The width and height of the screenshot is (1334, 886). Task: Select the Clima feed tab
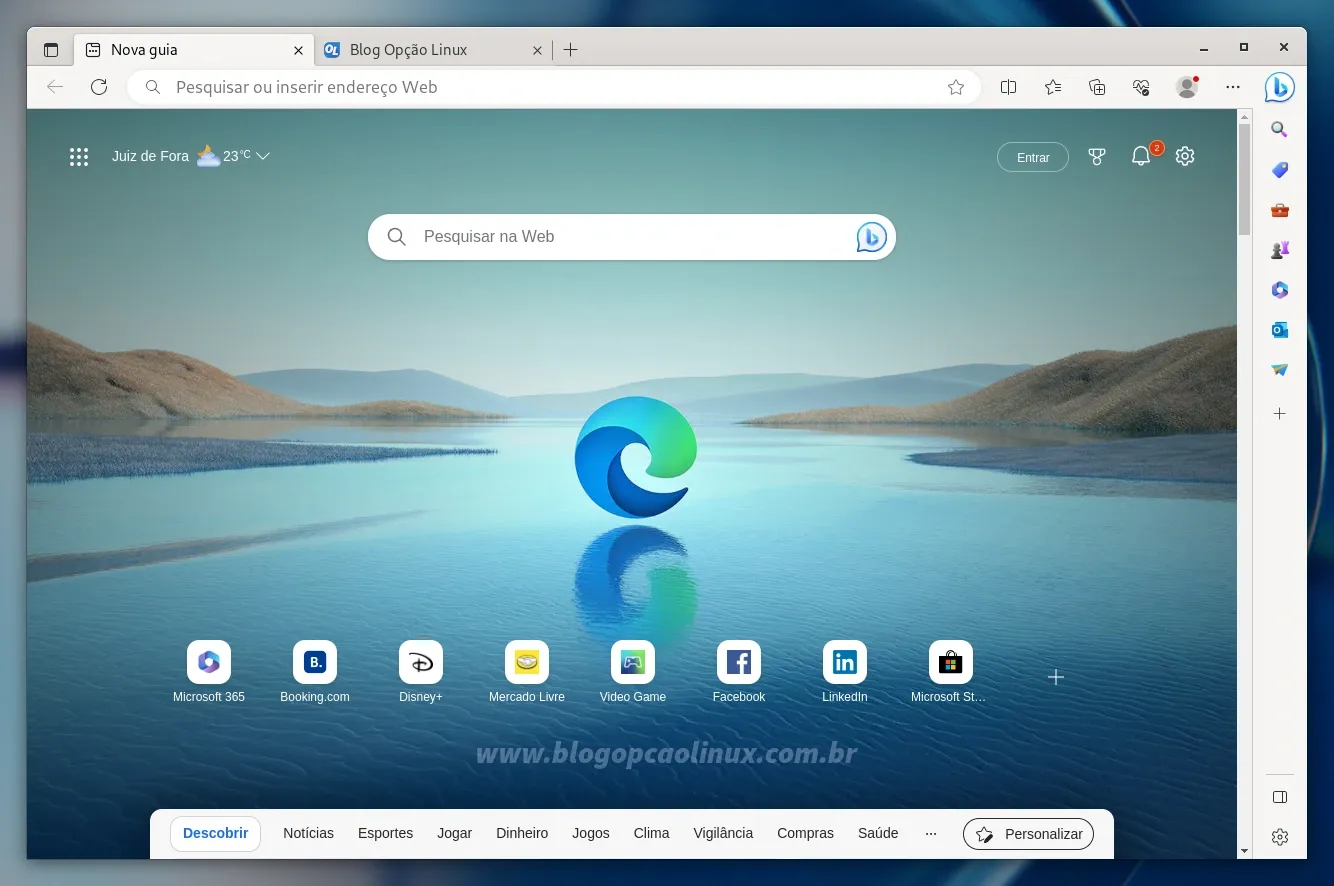pos(651,833)
